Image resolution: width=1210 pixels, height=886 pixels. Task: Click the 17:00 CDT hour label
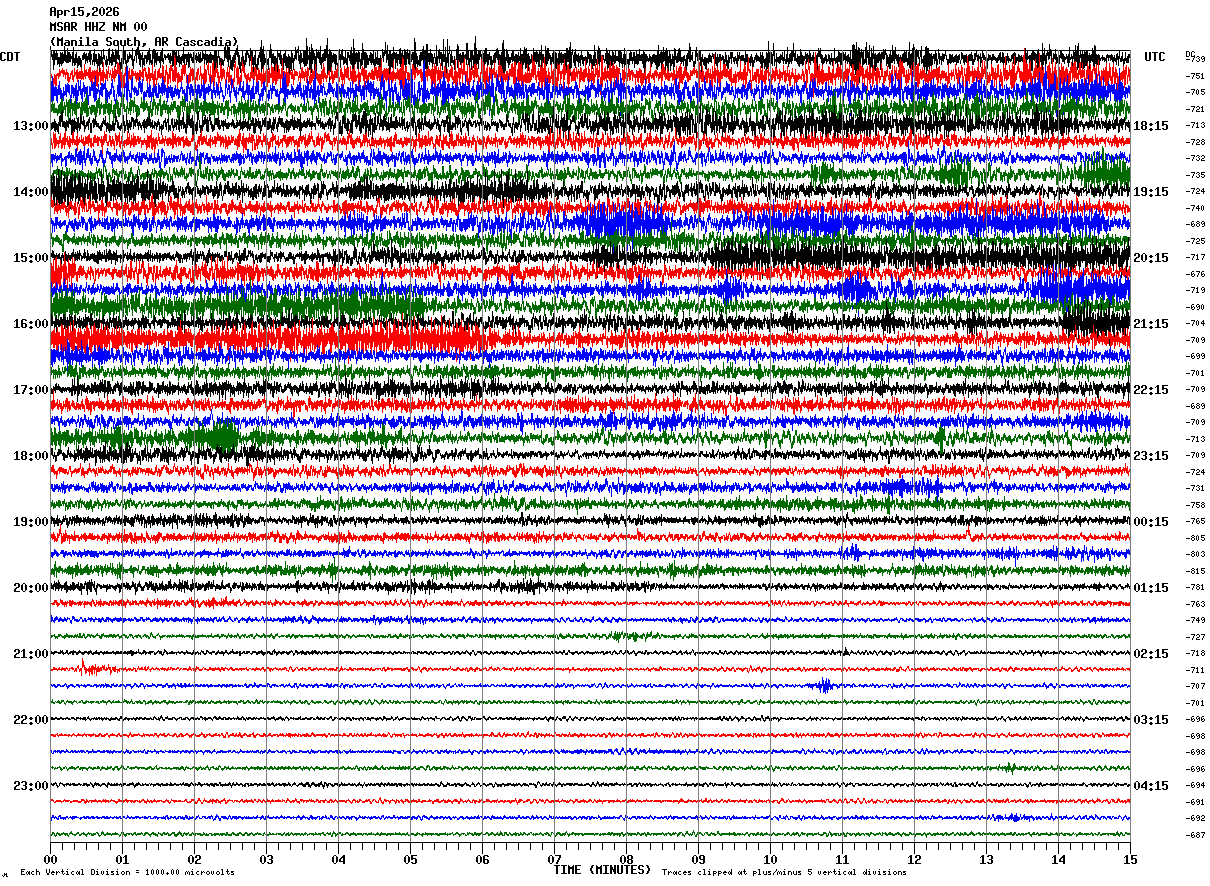click(x=31, y=390)
